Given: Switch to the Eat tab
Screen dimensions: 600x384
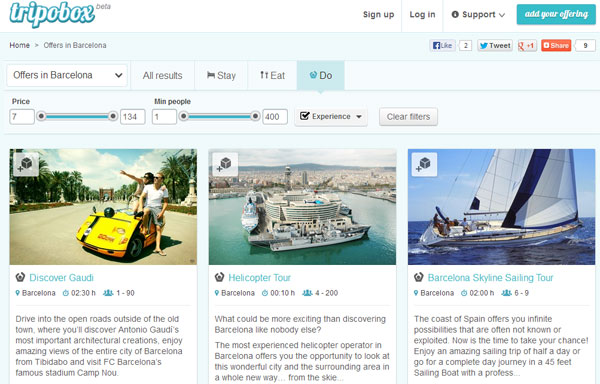Looking at the screenshot, I should click(x=272, y=75).
